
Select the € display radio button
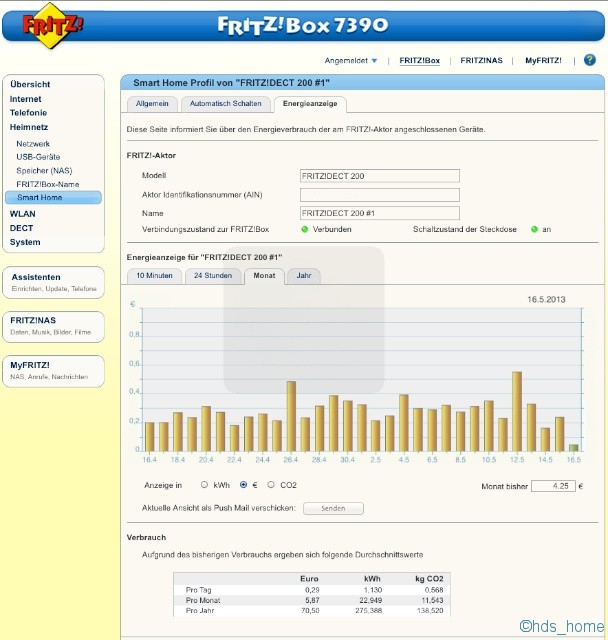[244, 484]
